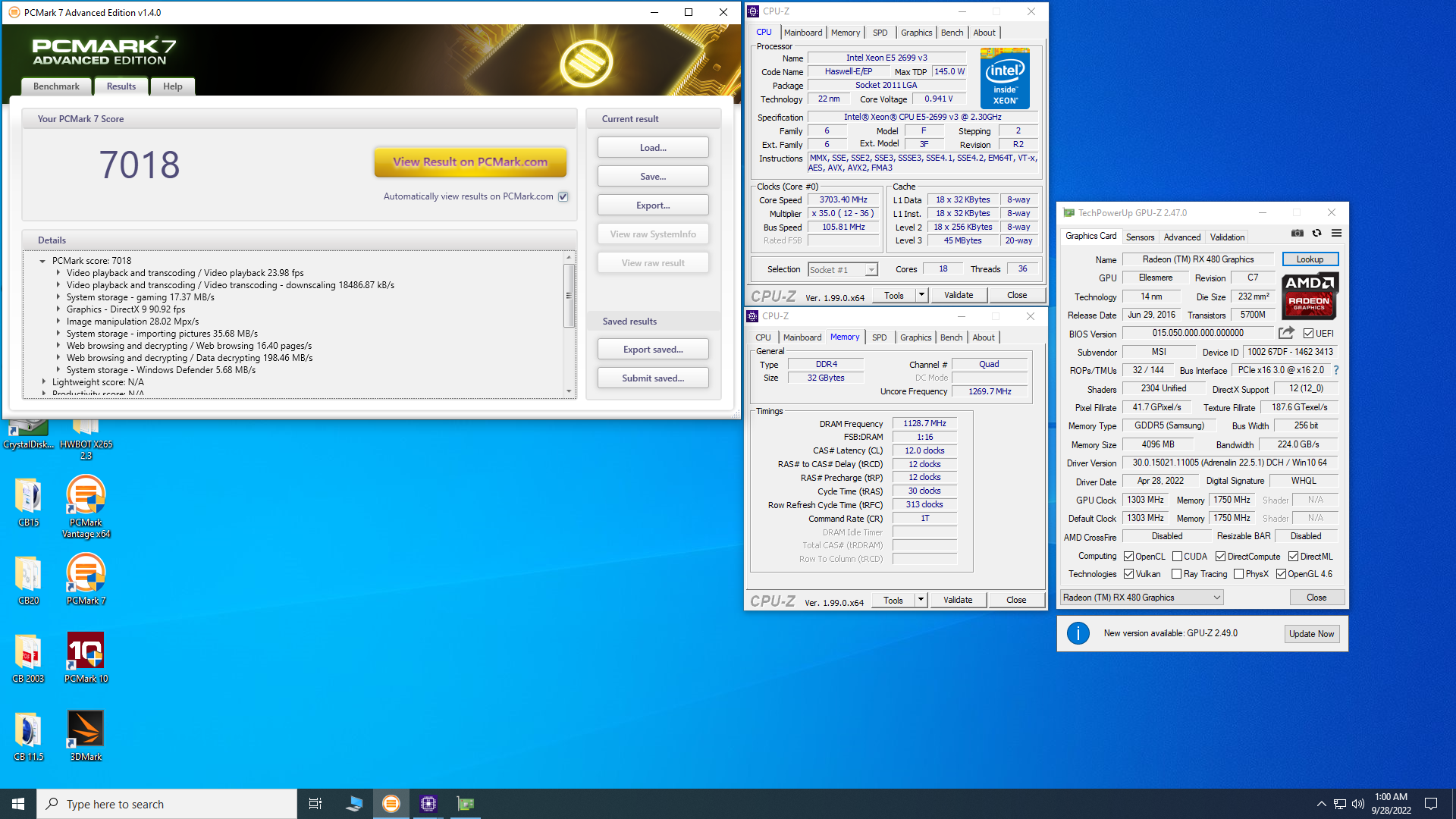Switch to PCMark 7 Results tab
This screenshot has width=1456, height=819.
pyautogui.click(x=121, y=86)
